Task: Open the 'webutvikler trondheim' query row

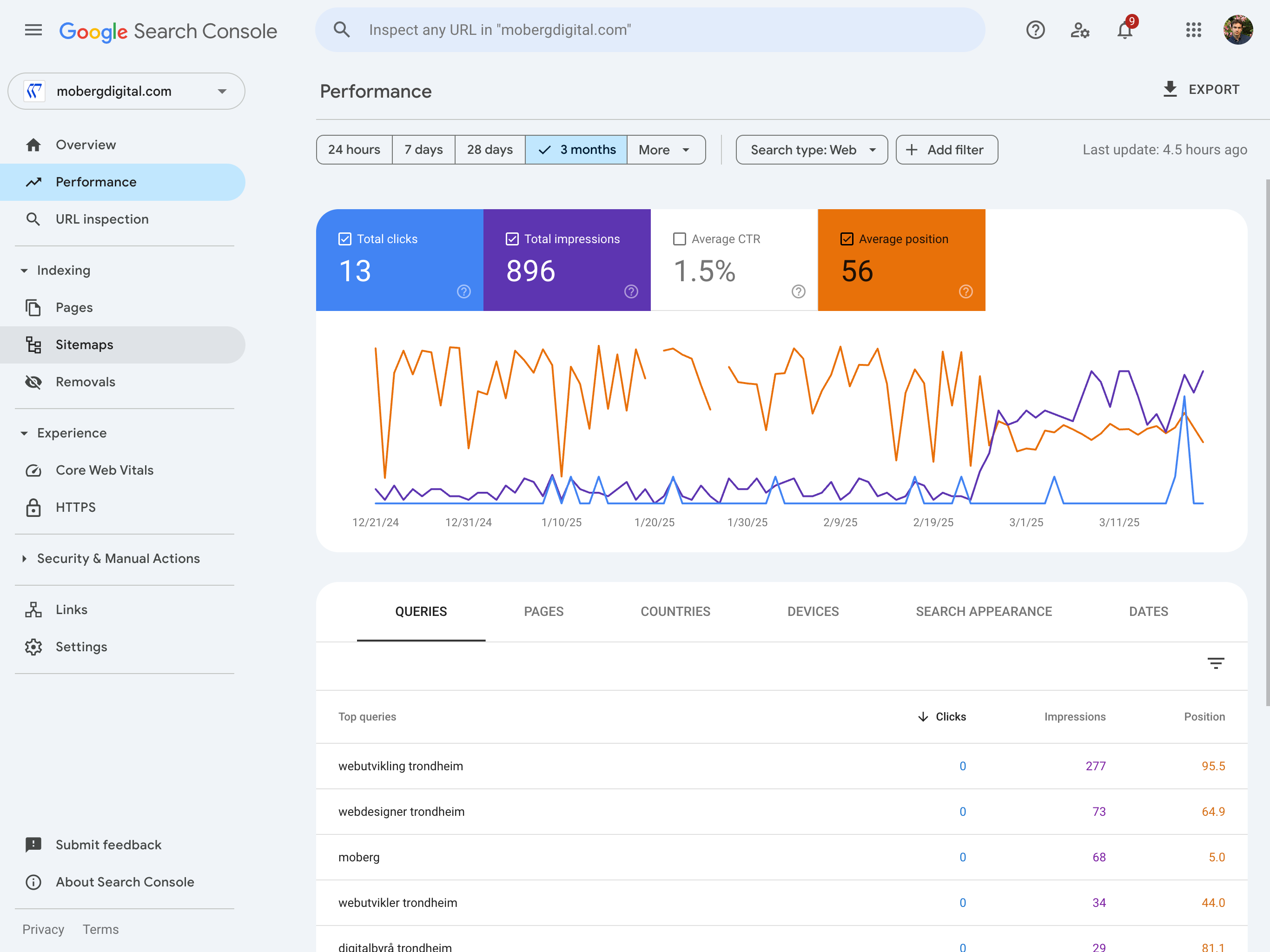Action: (781, 903)
